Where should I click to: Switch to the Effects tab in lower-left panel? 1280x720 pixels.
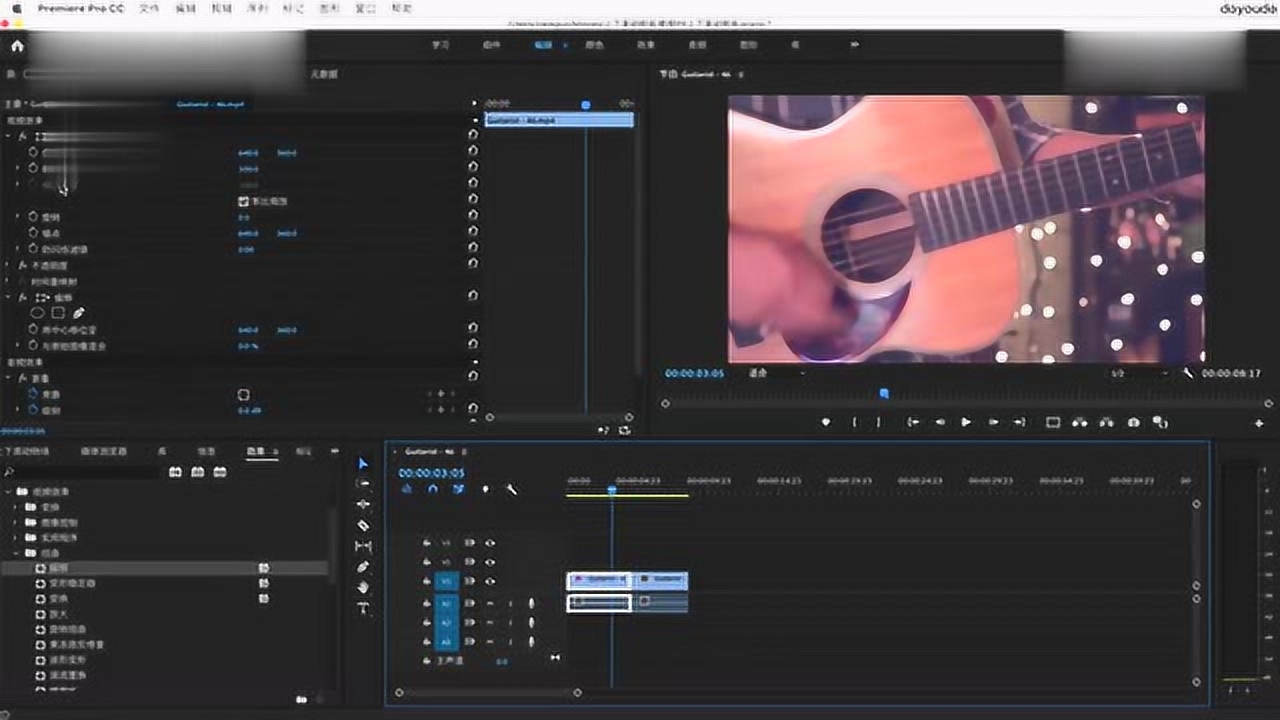pyautogui.click(x=257, y=452)
